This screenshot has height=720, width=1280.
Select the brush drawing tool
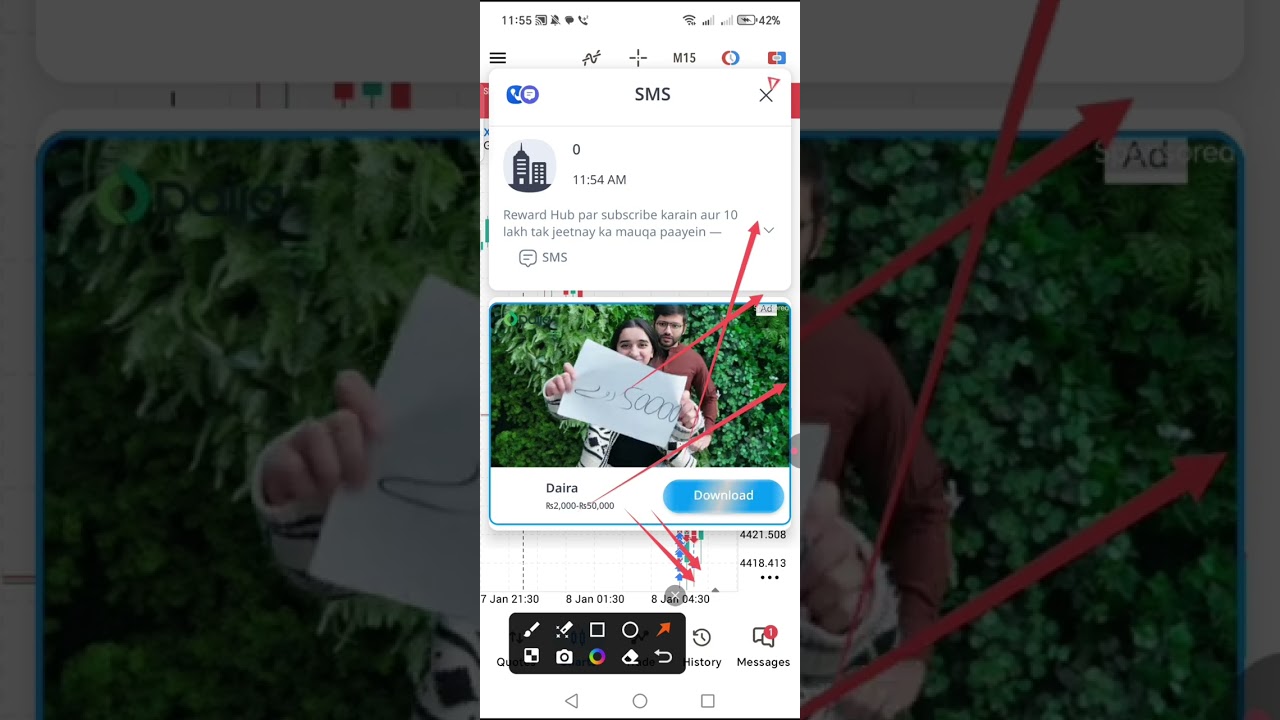point(531,630)
